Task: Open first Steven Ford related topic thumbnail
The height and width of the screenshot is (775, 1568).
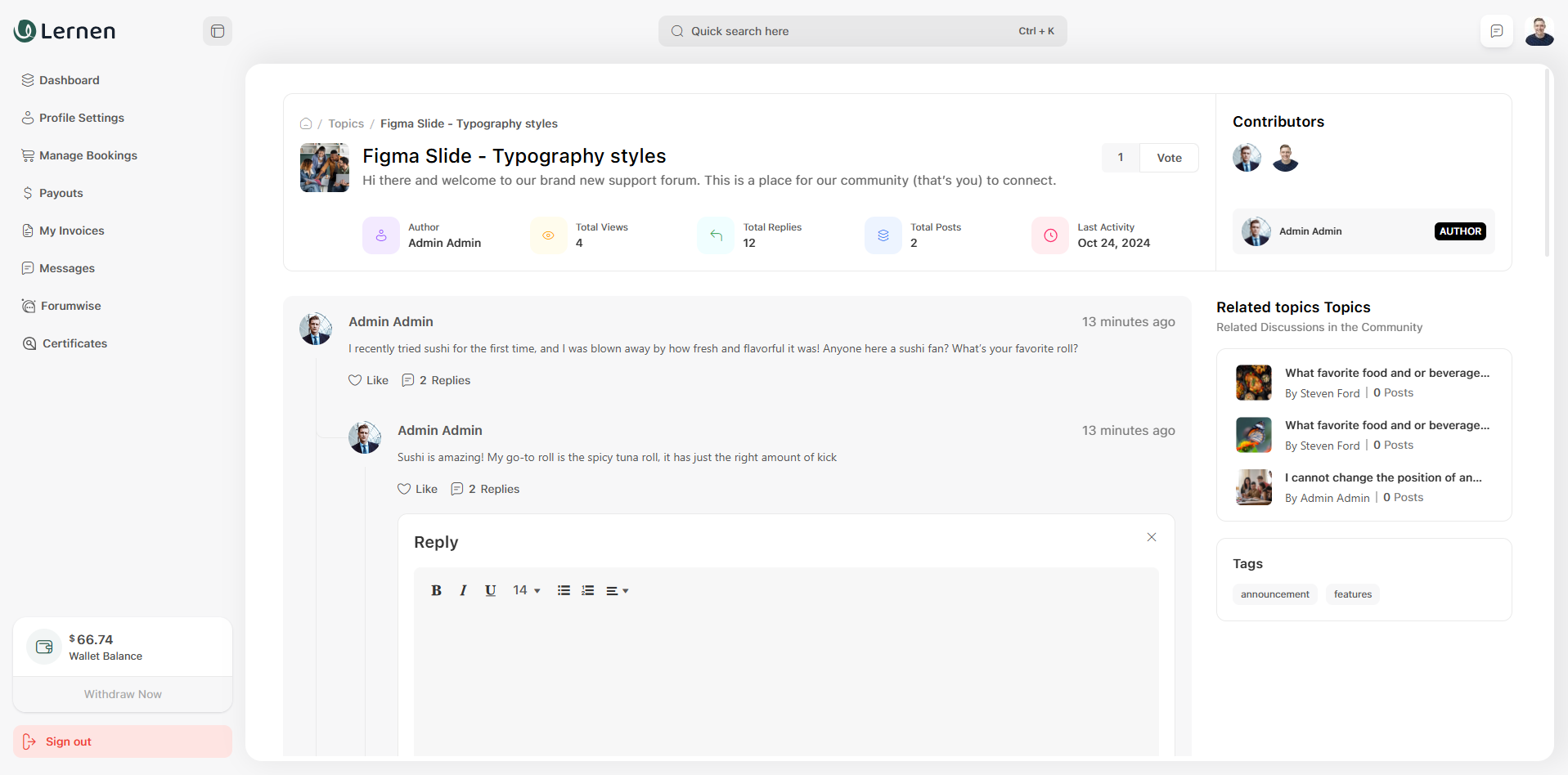Action: (x=1253, y=383)
